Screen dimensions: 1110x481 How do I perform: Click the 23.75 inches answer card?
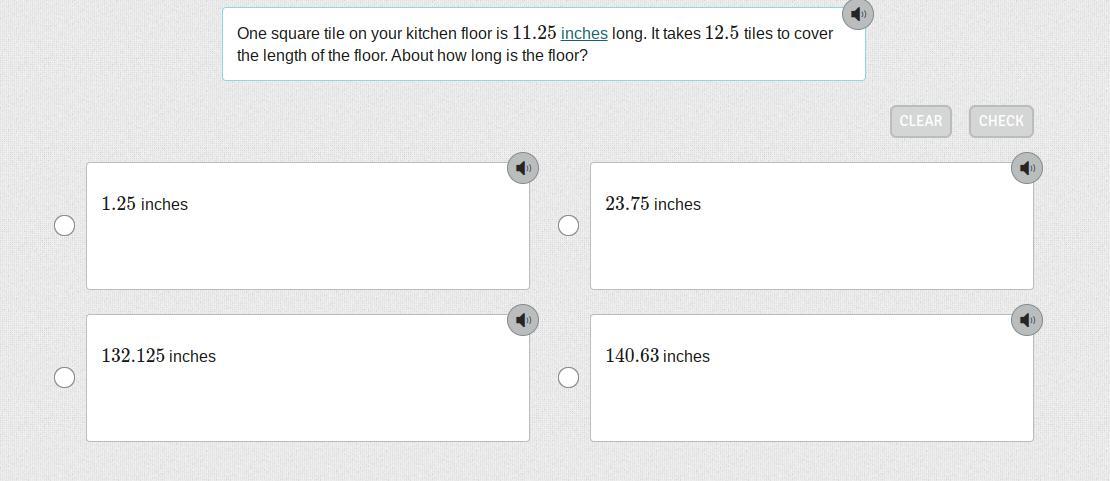tap(811, 240)
